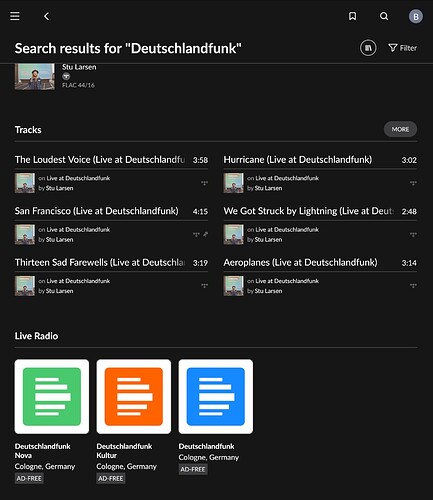Click the 2:48 duration of We Got Struck
The image size is (433, 500).
pos(409,212)
